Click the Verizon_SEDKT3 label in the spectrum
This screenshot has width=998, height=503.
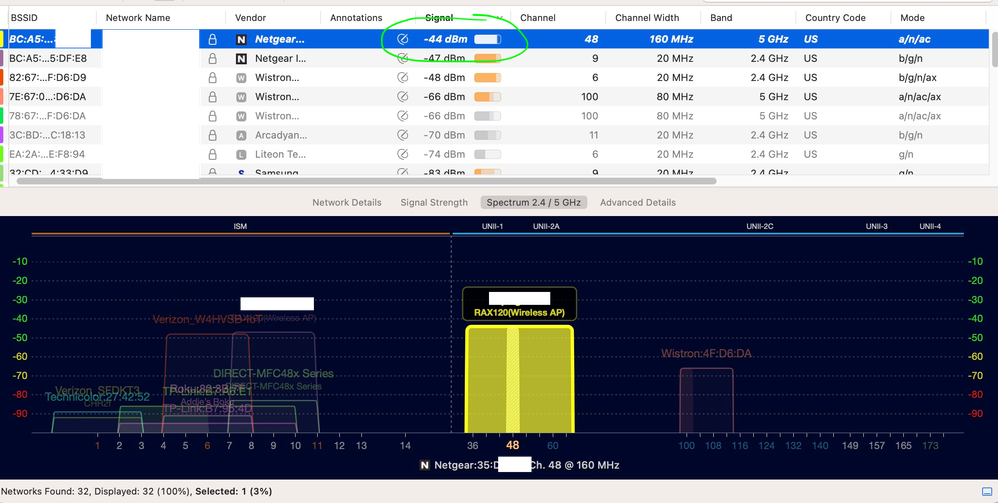97,390
